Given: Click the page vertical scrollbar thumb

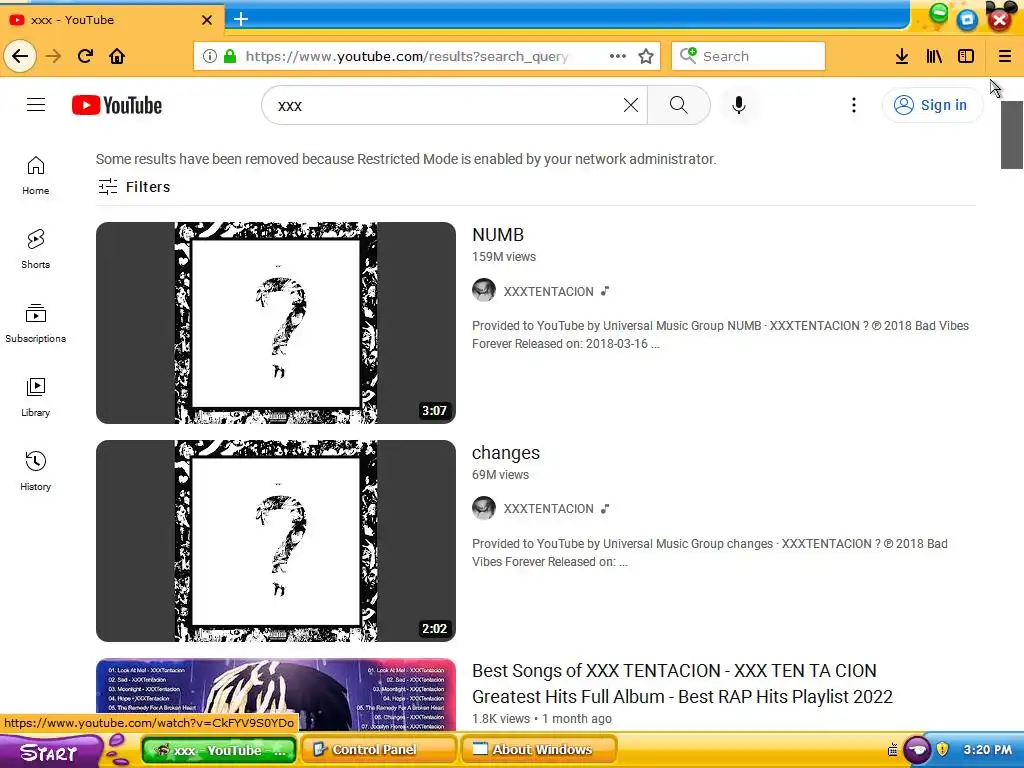Looking at the screenshot, I should (1012, 135).
